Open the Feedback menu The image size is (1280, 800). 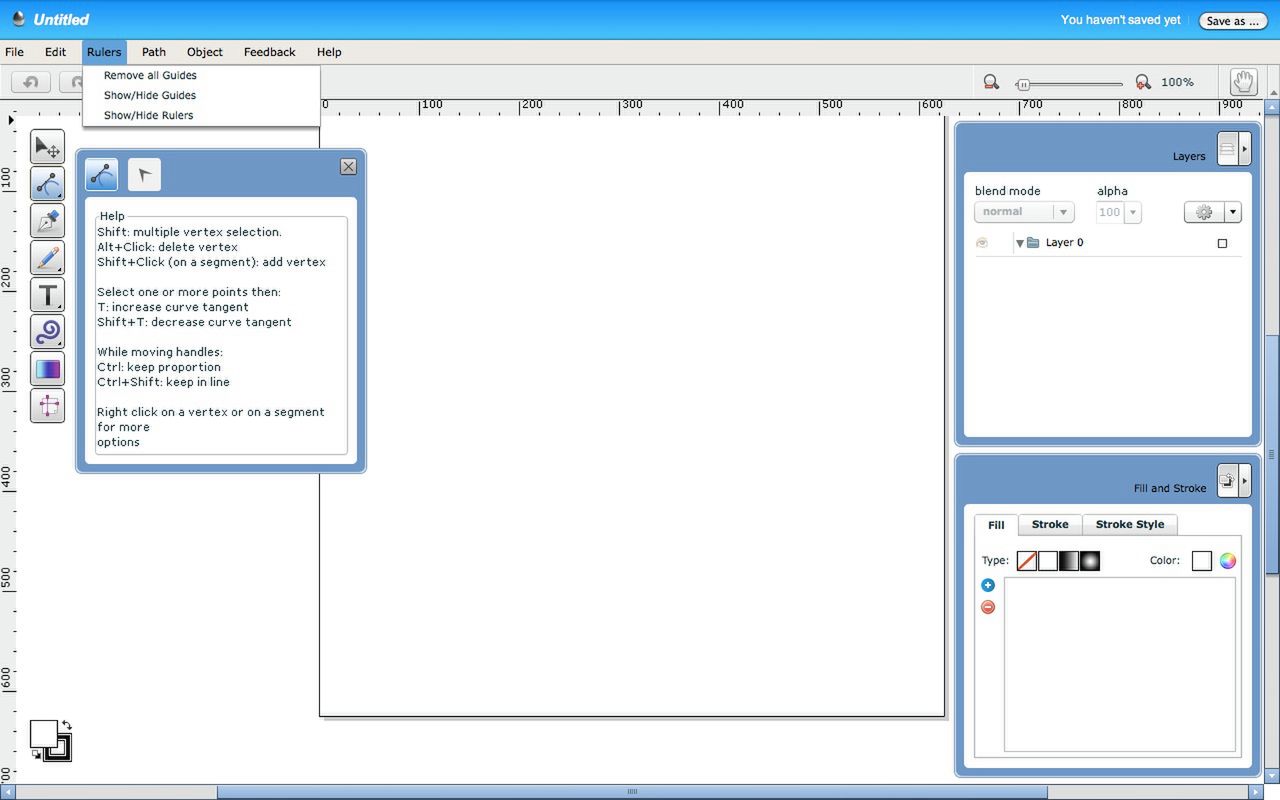point(270,52)
